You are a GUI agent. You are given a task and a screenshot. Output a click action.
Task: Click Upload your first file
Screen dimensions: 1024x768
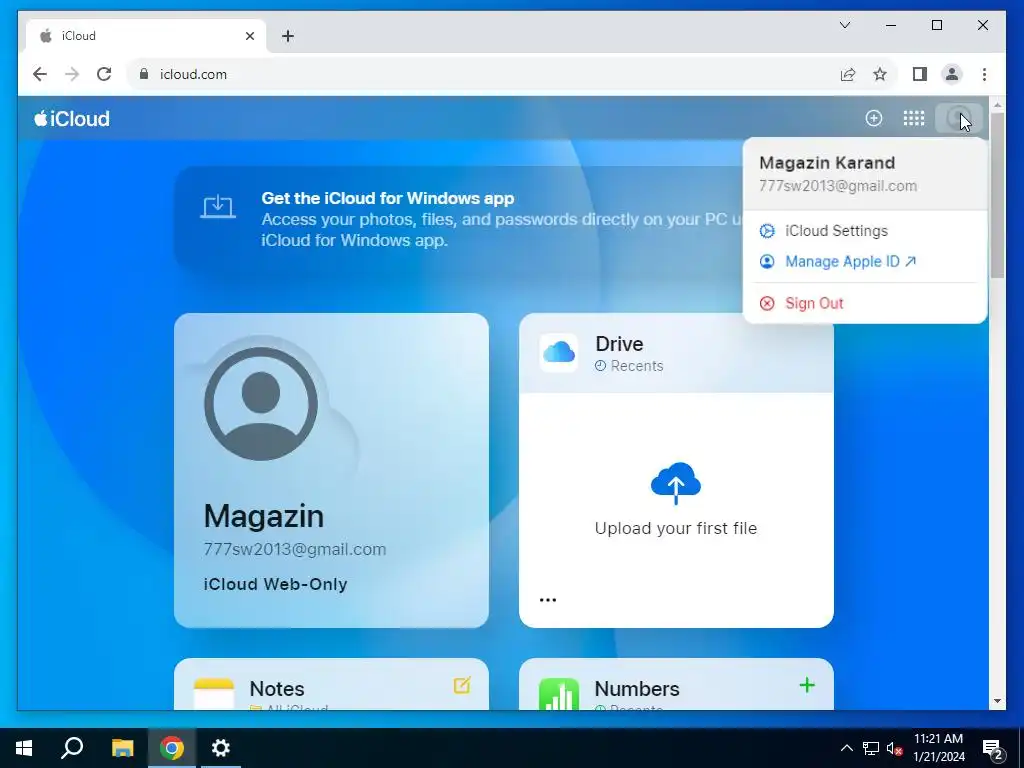(x=676, y=528)
